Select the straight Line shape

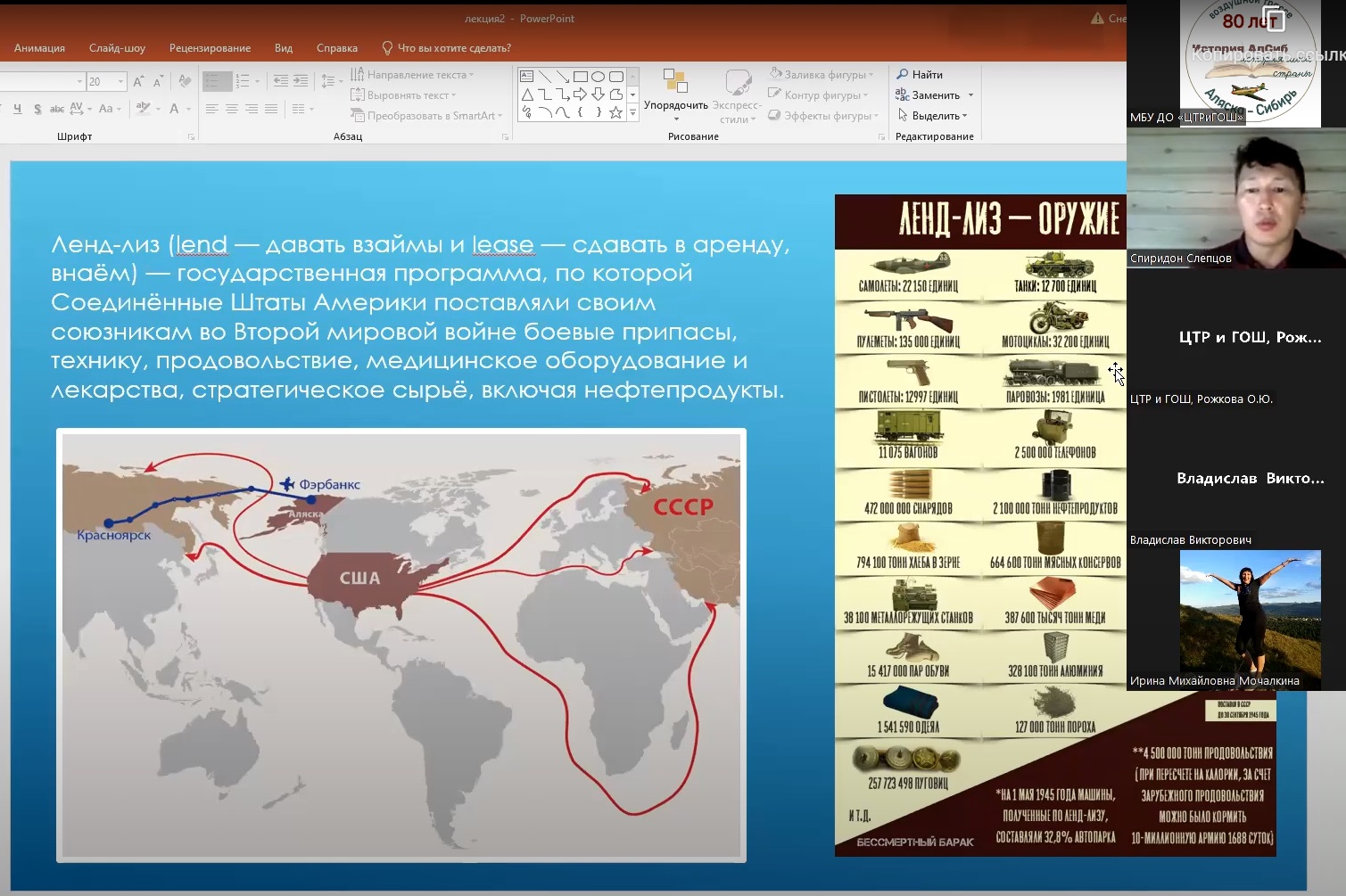click(544, 76)
